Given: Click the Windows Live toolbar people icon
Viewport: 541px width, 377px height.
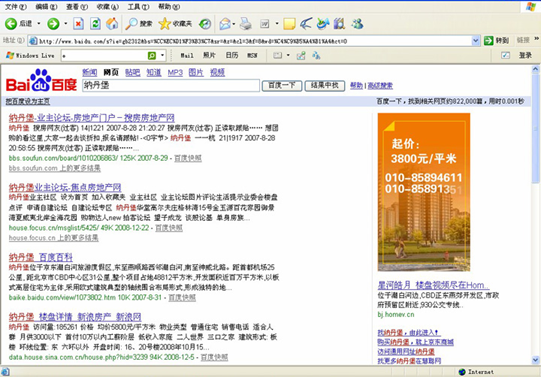Looking at the screenshot, I should pos(316,55).
